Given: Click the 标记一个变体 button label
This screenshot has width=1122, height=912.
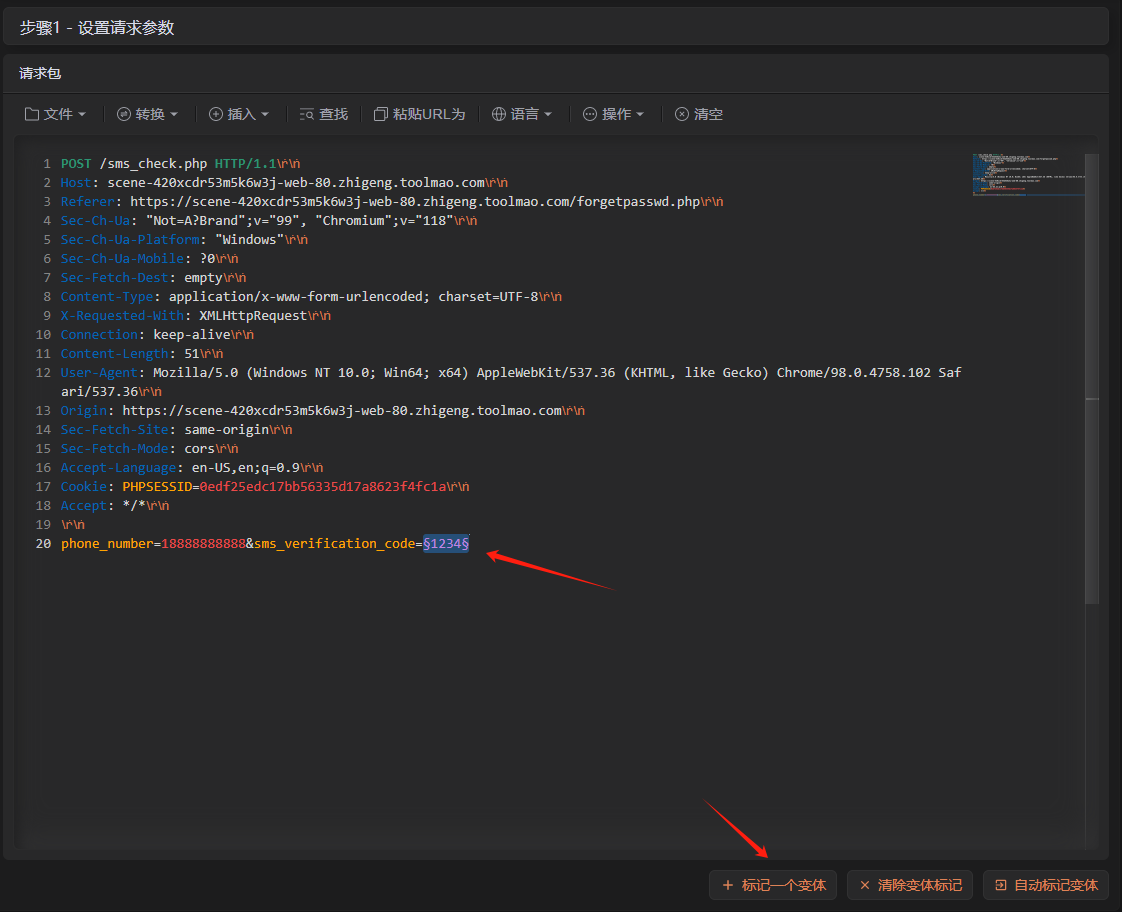Looking at the screenshot, I should click(784, 886).
